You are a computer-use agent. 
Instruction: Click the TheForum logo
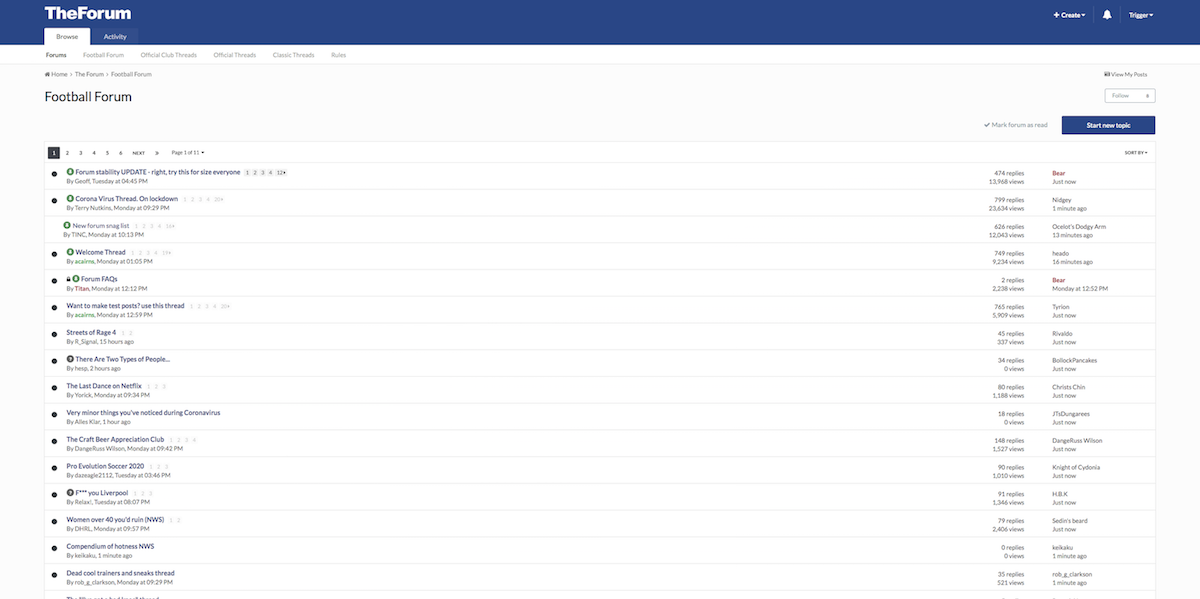point(85,13)
